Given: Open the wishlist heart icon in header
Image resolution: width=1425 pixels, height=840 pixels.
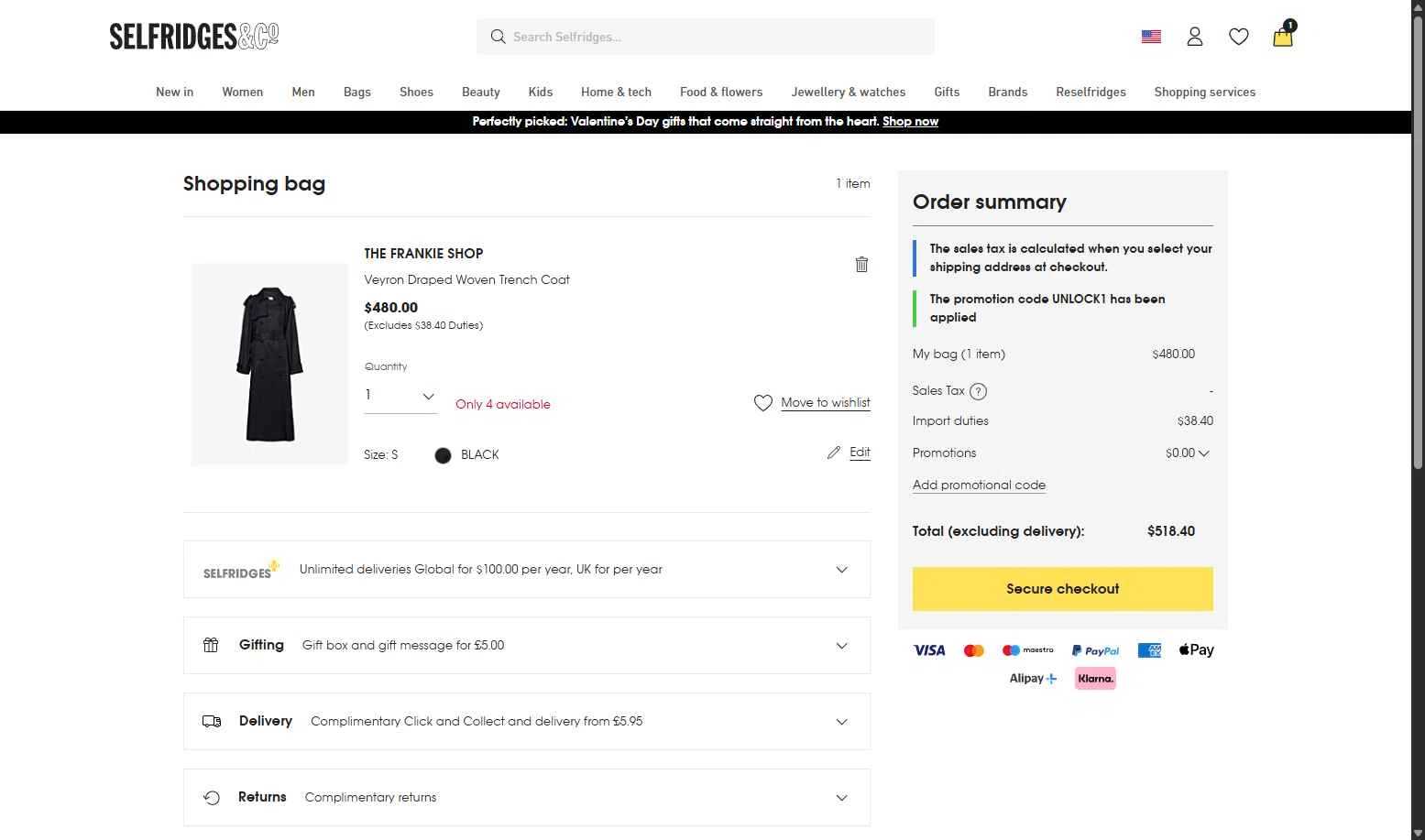Looking at the screenshot, I should [1239, 37].
